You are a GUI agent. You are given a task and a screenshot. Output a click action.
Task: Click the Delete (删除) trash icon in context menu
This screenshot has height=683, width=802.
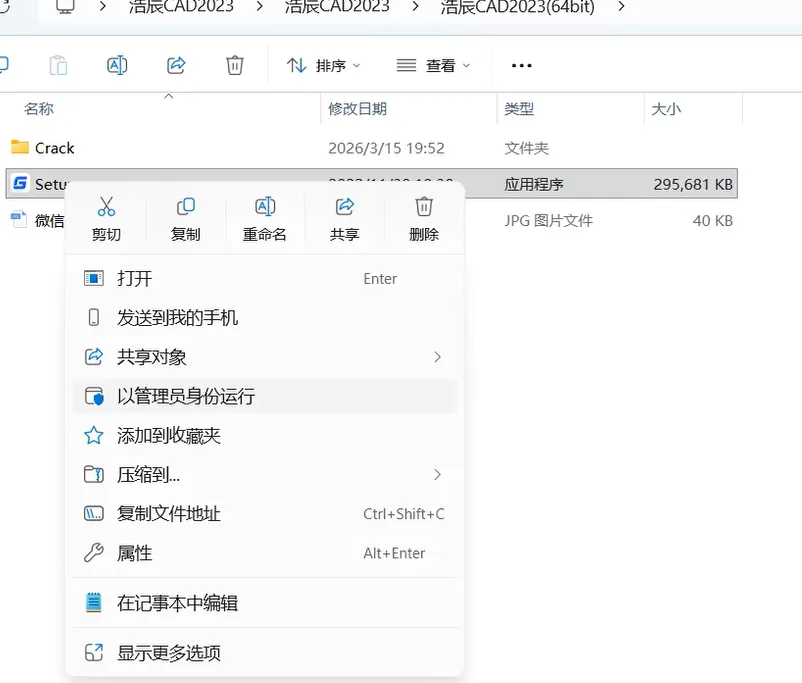(424, 207)
